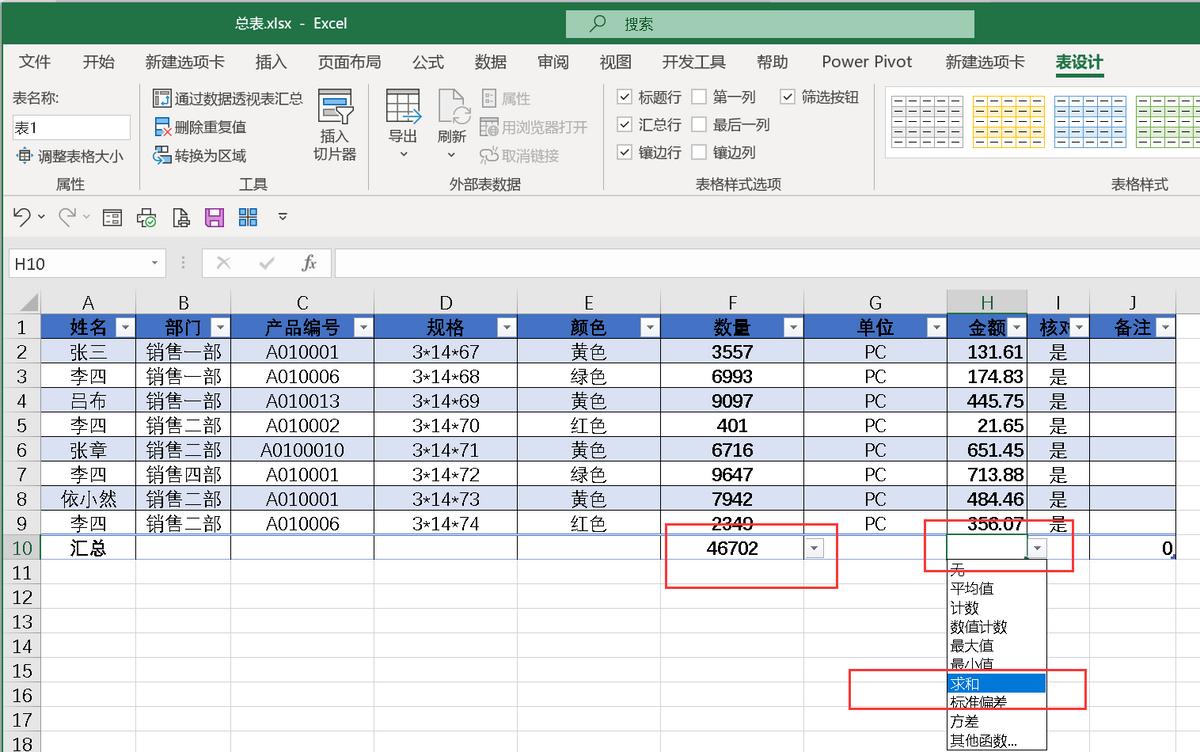This screenshot has height=752, width=1200.
Task: Click the Properties button (属性) in external data
Action: 506,98
